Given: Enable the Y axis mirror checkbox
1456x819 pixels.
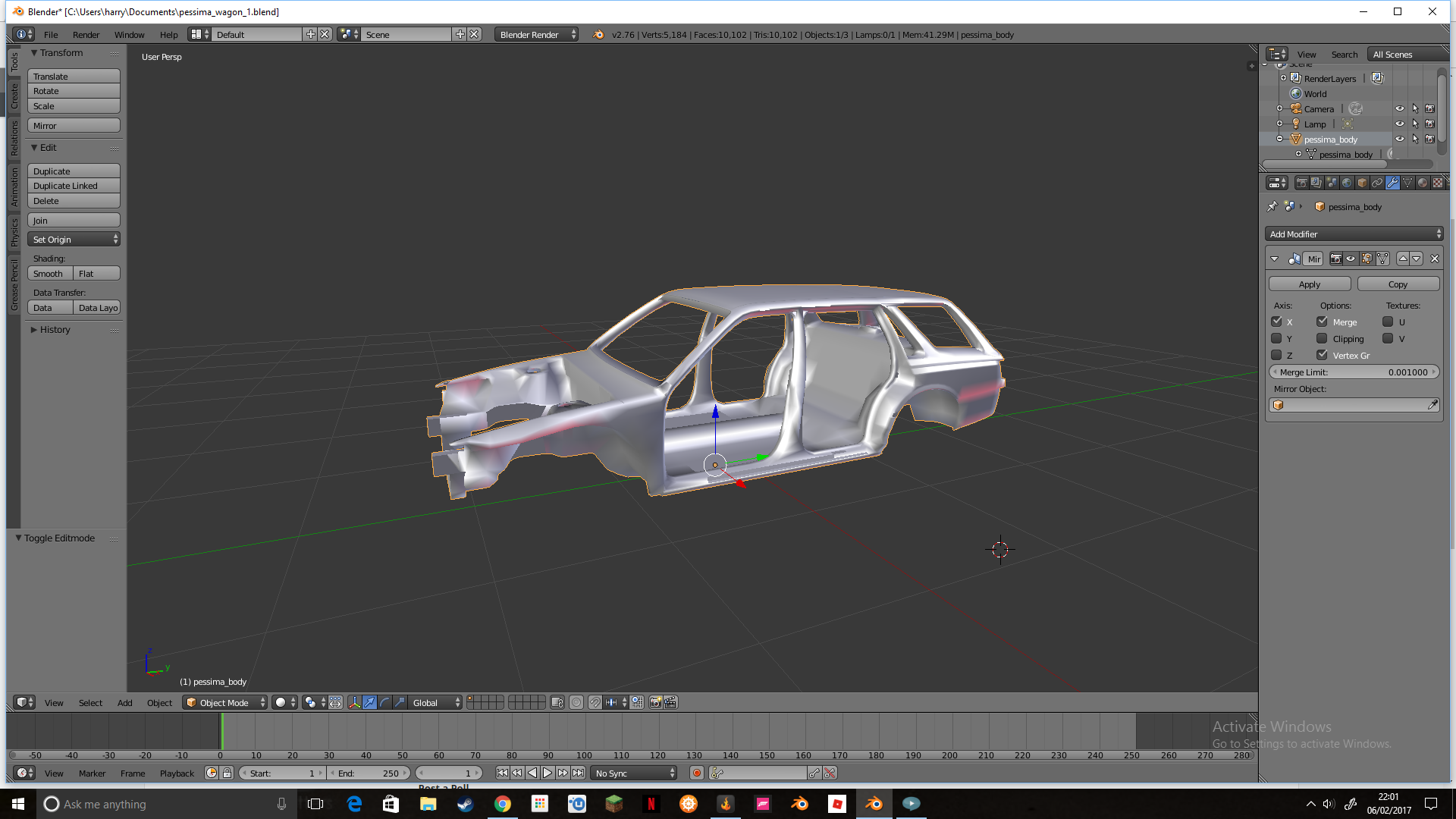Looking at the screenshot, I should pos(1277,339).
